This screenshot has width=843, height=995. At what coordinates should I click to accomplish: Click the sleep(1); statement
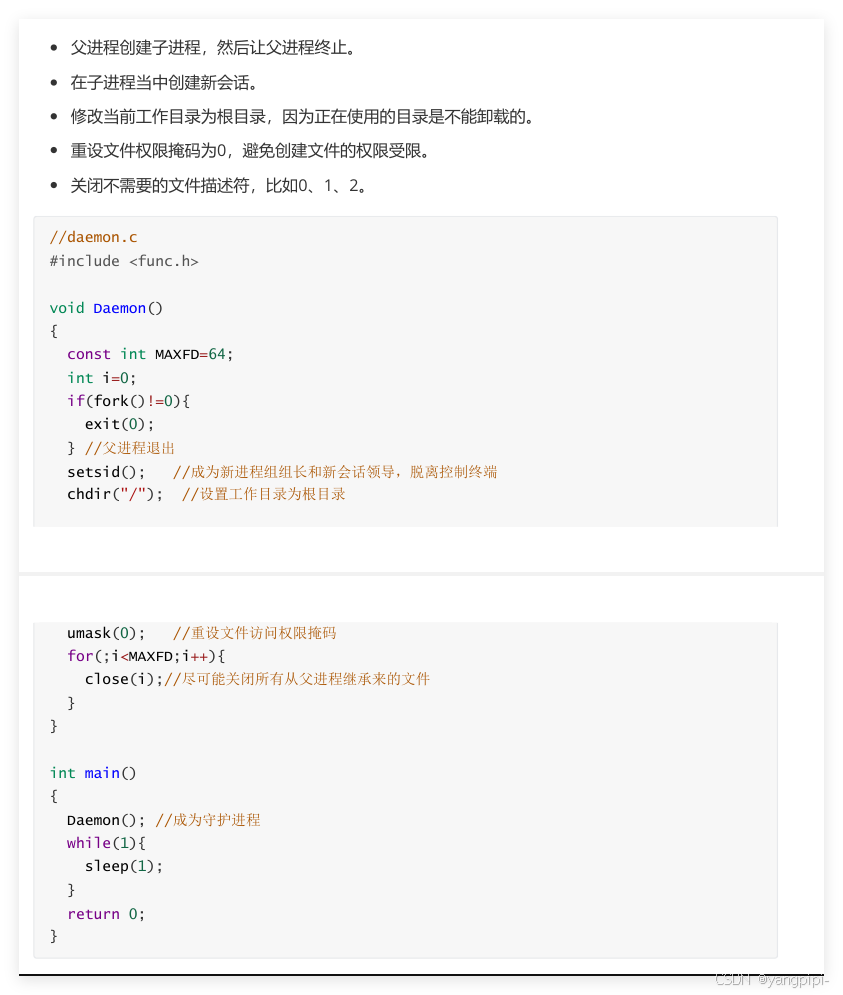[x=124, y=866]
